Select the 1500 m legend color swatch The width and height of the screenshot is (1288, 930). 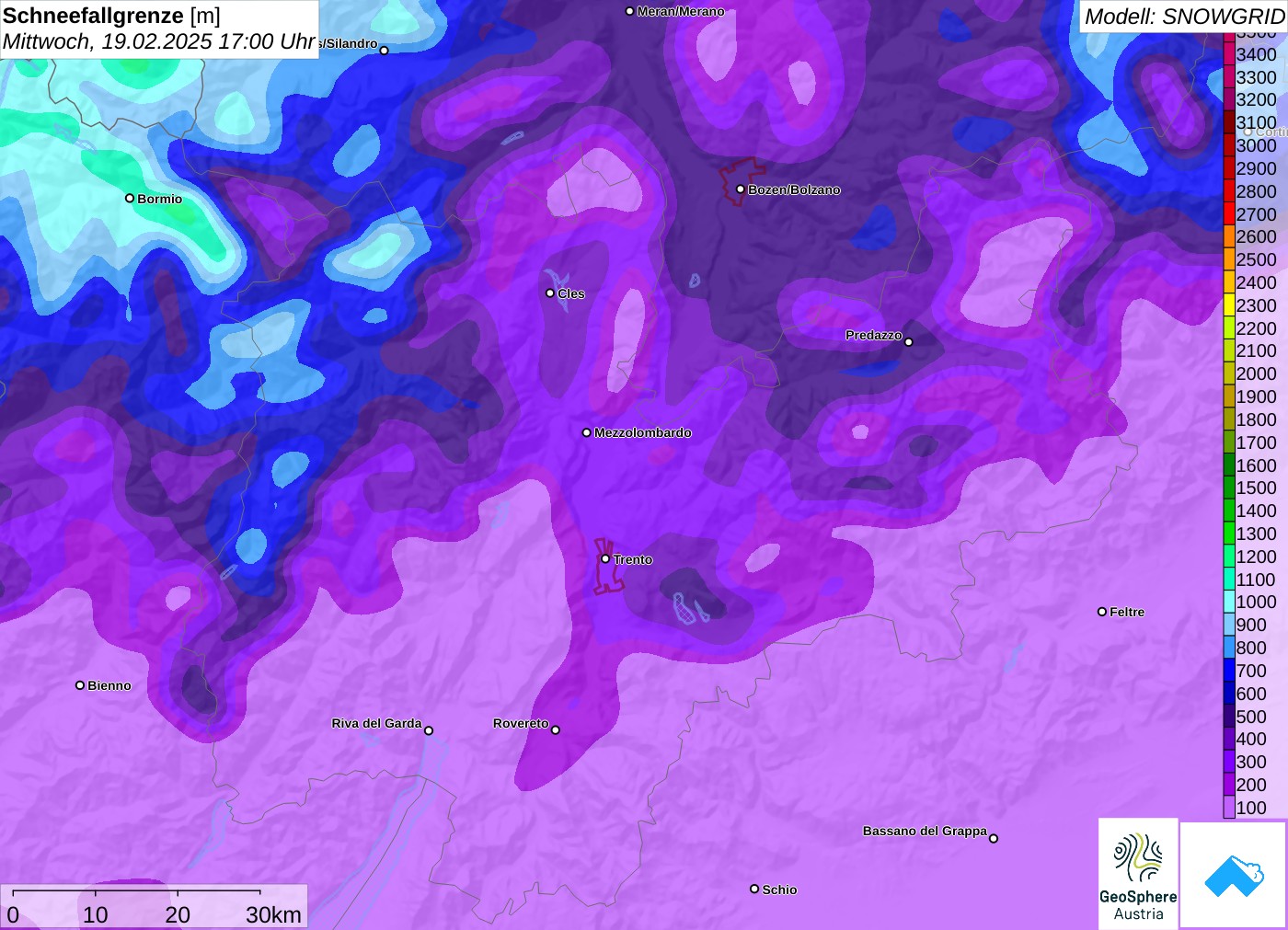click(1229, 488)
